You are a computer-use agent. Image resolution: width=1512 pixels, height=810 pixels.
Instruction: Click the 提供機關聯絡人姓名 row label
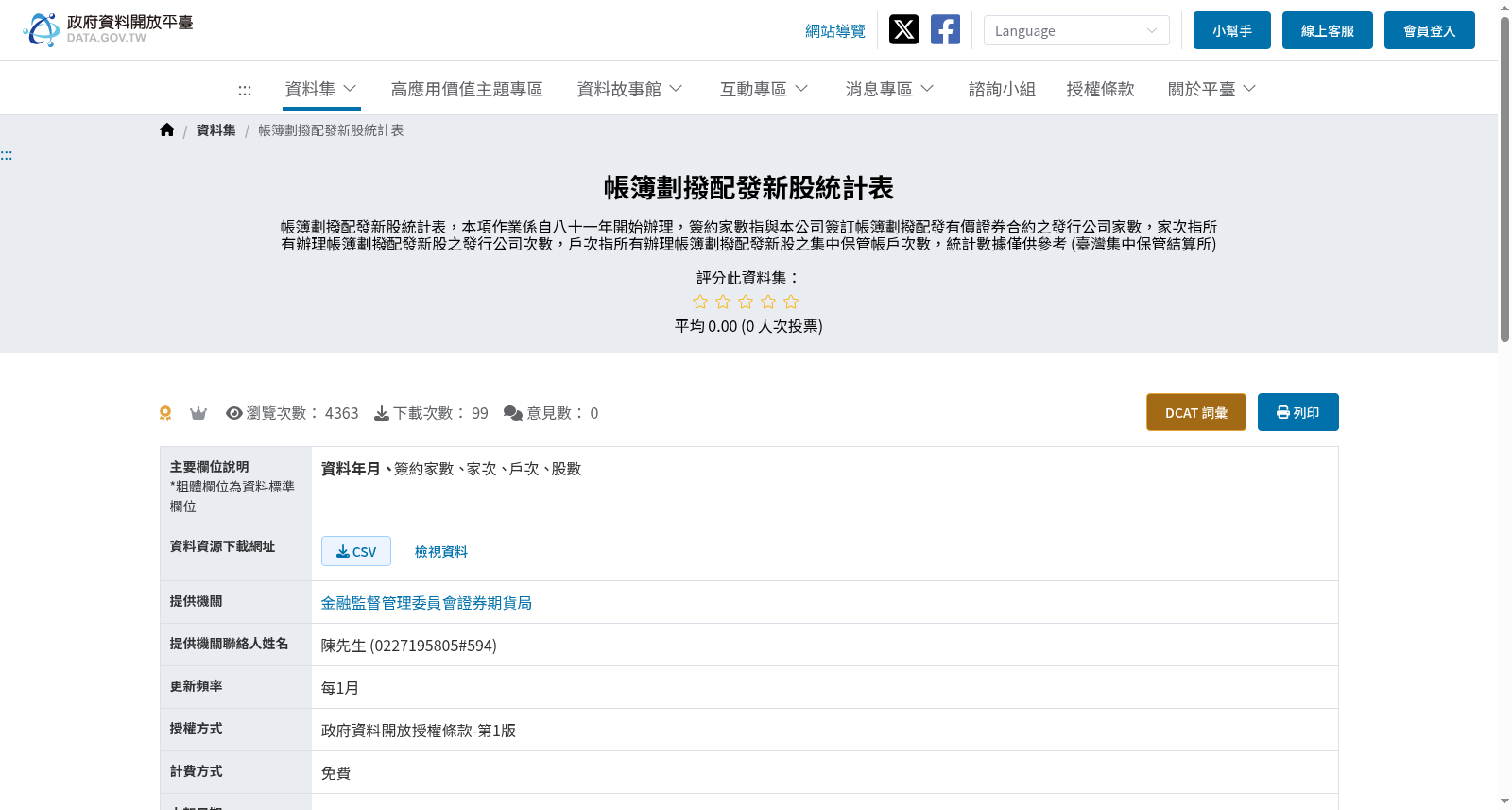point(230,644)
